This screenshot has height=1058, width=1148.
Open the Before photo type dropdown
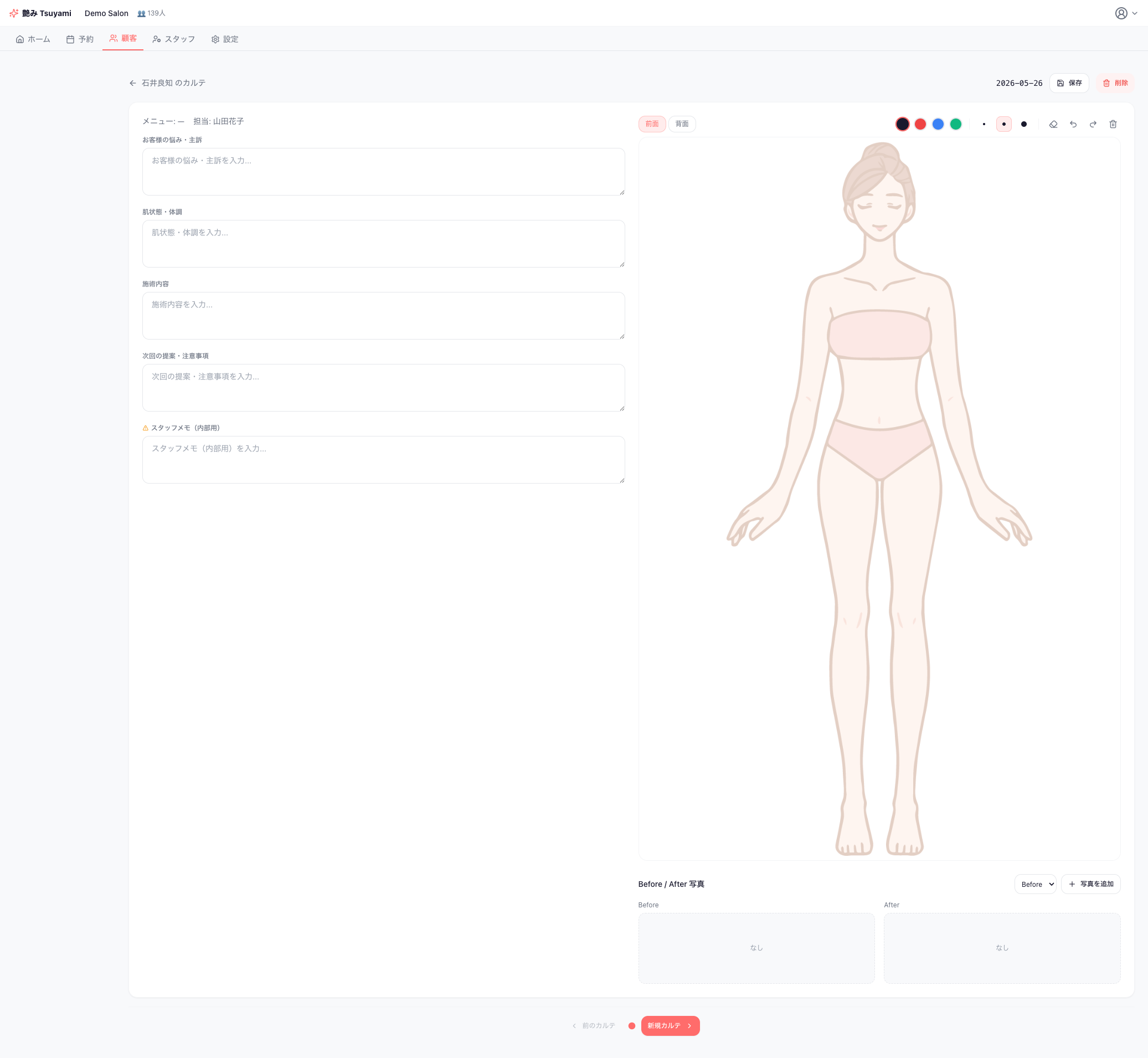1035,884
